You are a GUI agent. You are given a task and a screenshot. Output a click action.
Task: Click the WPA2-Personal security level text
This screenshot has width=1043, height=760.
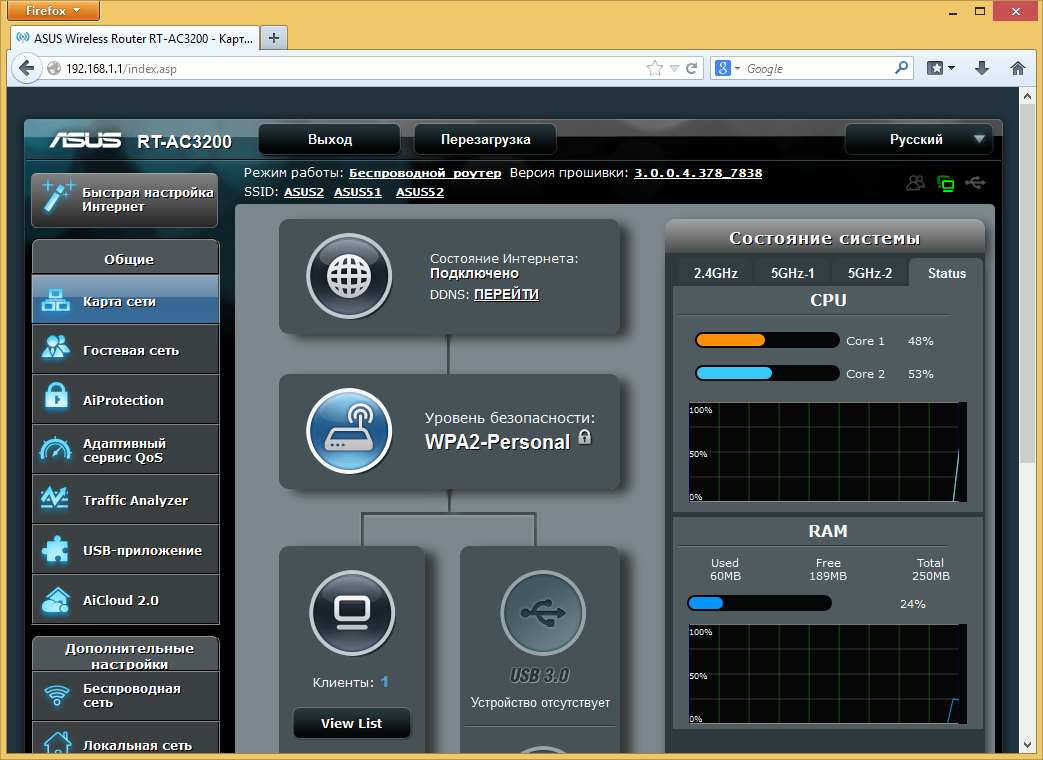click(498, 442)
